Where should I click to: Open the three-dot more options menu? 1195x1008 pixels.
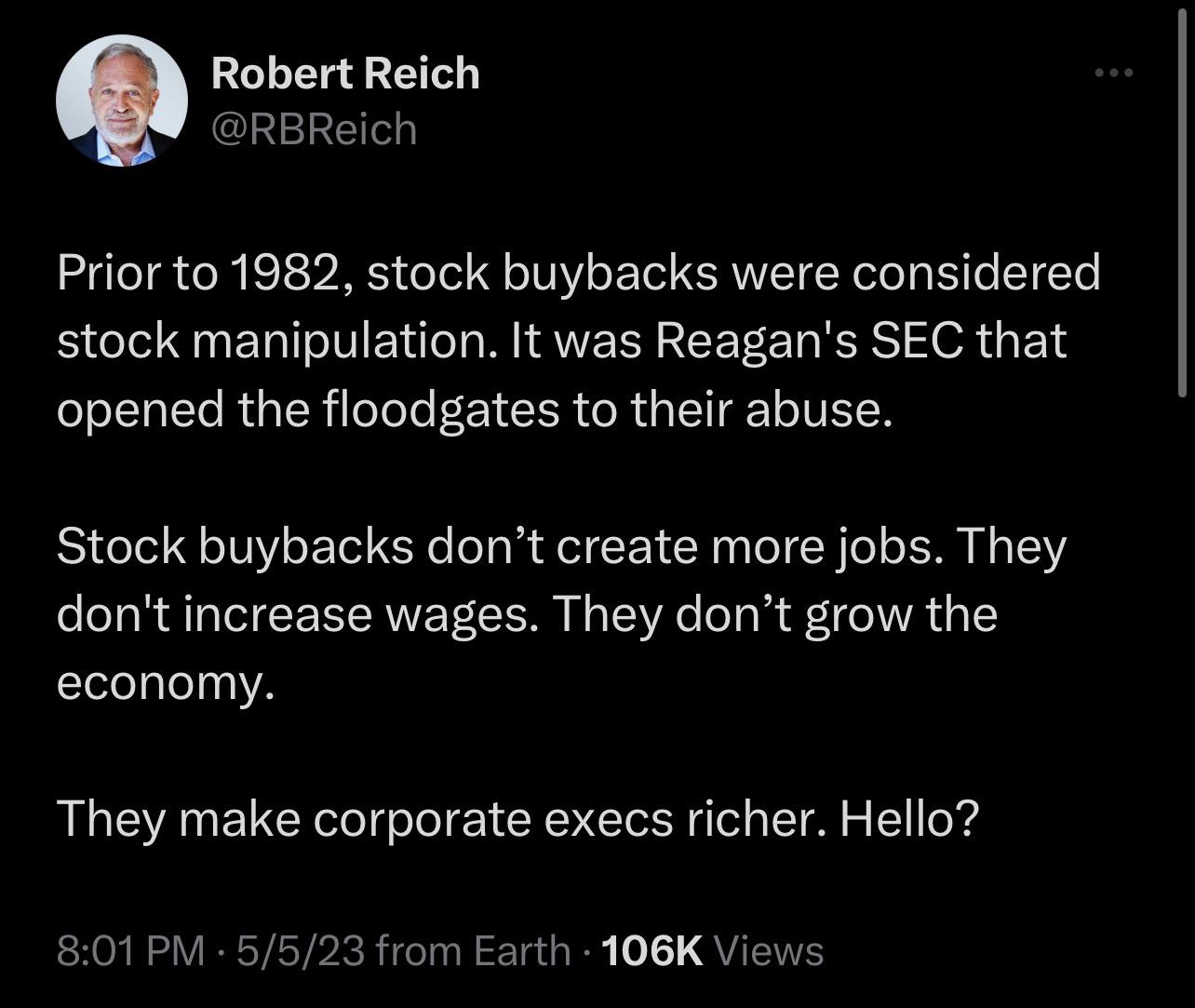coord(1113,74)
